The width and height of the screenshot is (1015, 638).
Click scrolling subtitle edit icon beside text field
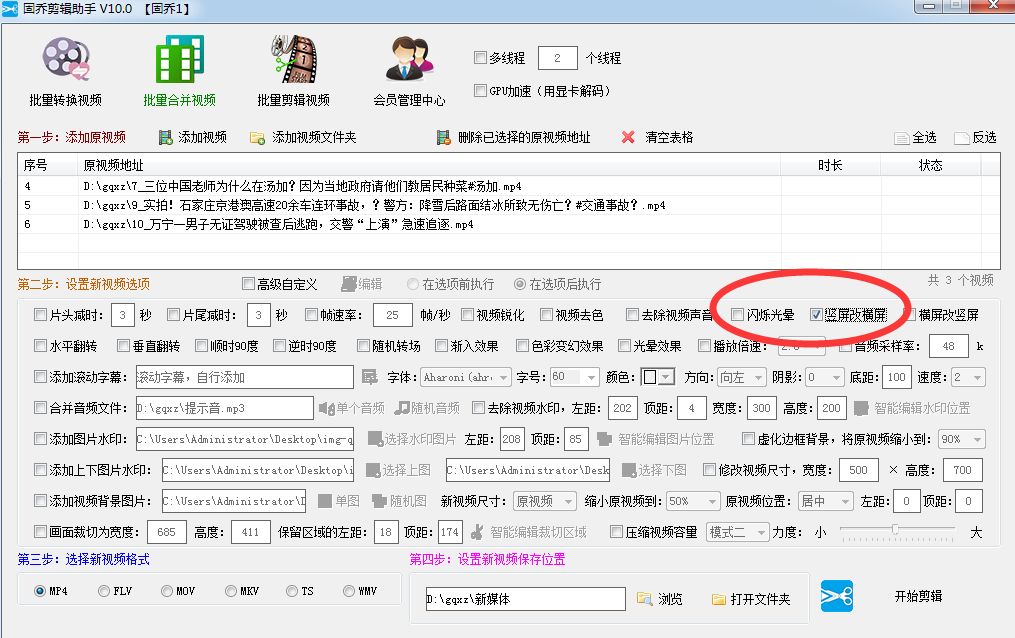pyautogui.click(x=369, y=377)
